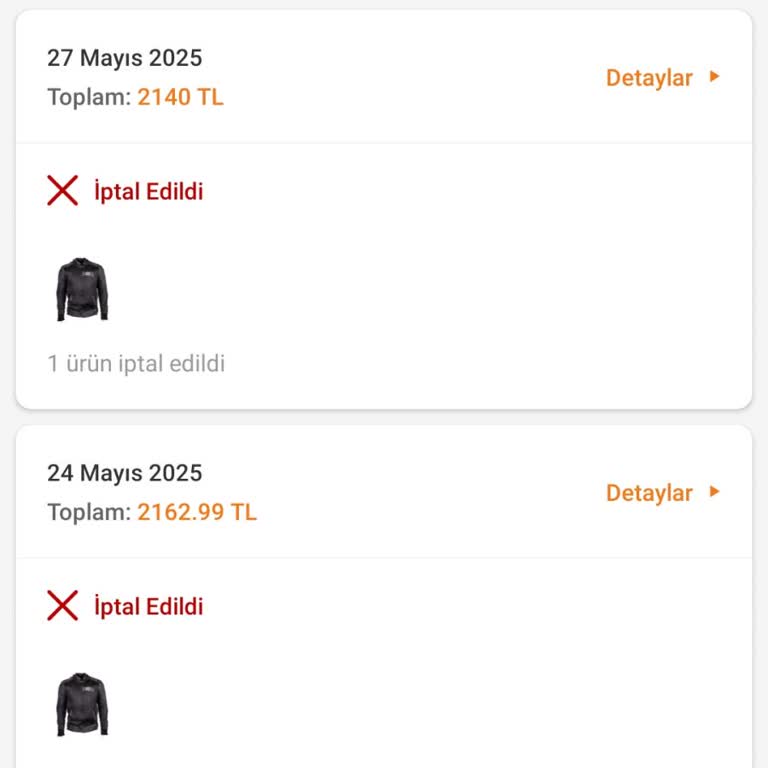Screen dimensions: 768x768
Task: Click the "1 ürün iptal edildi" note
Action: pyautogui.click(x=136, y=363)
